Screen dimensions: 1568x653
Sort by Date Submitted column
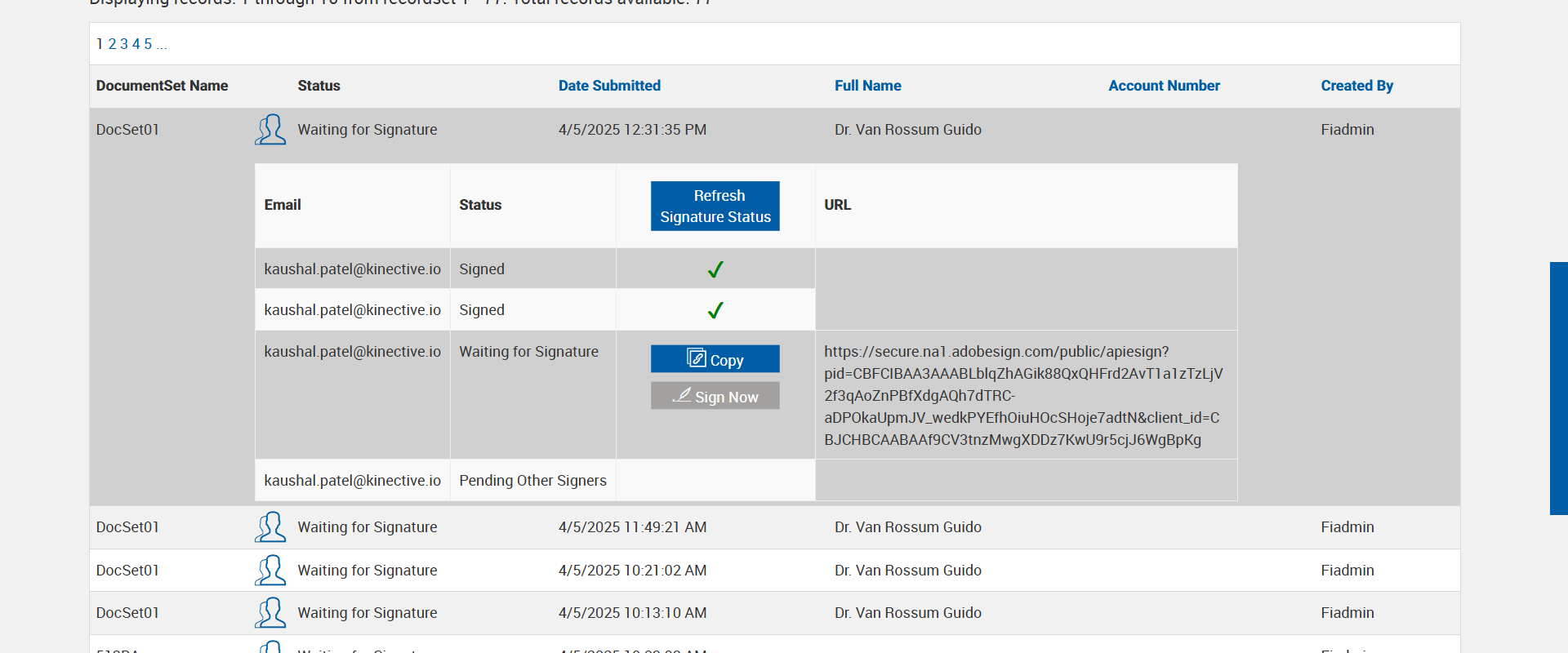[609, 86]
